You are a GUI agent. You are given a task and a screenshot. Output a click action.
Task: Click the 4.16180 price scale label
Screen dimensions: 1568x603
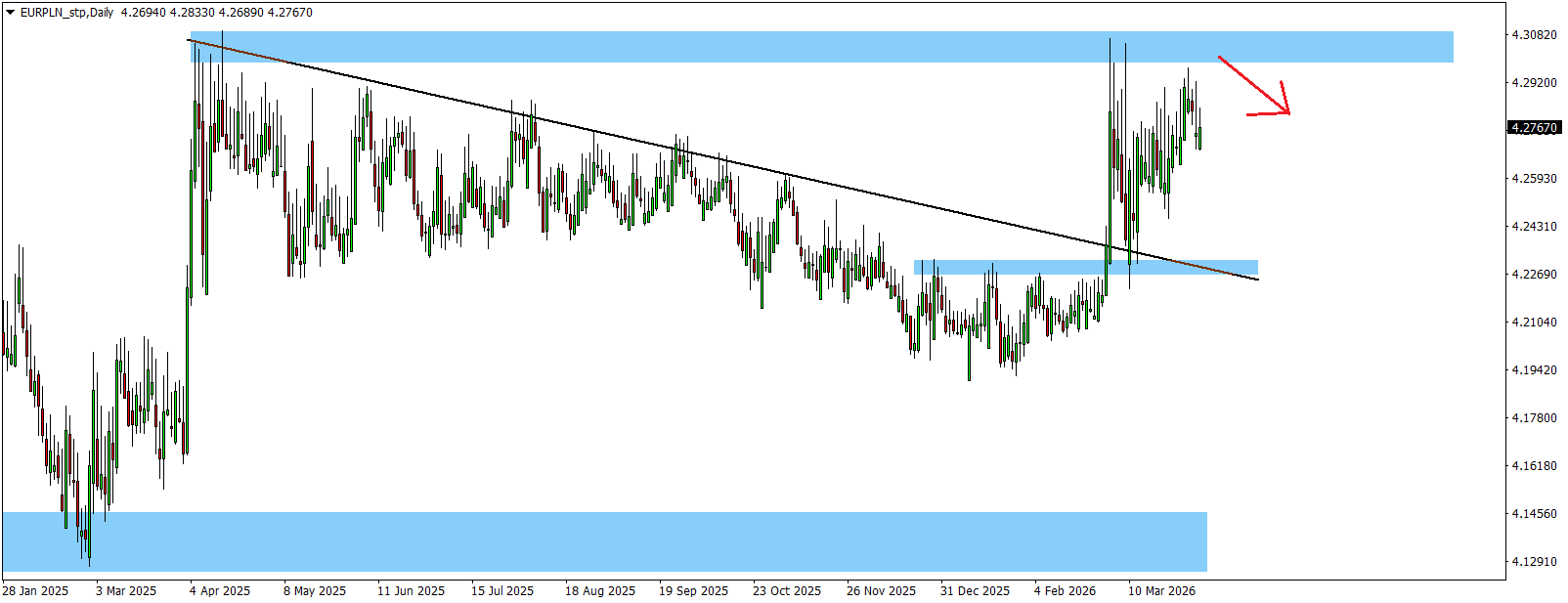1534,466
